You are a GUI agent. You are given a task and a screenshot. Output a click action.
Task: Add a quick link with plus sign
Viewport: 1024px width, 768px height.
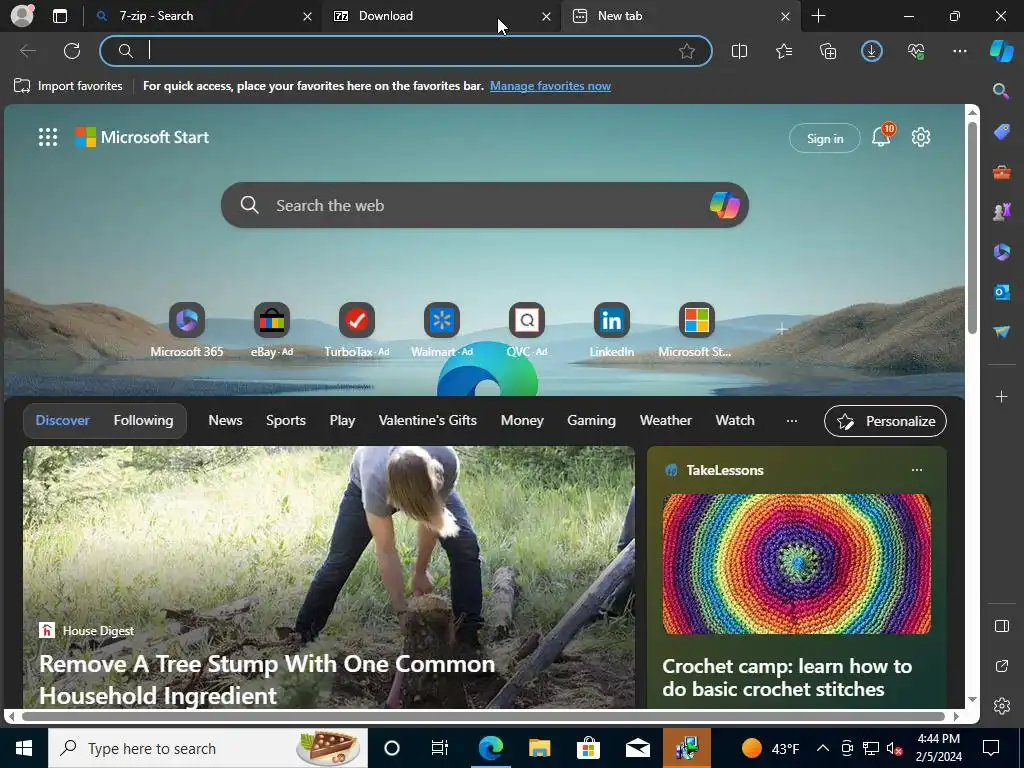click(x=782, y=329)
